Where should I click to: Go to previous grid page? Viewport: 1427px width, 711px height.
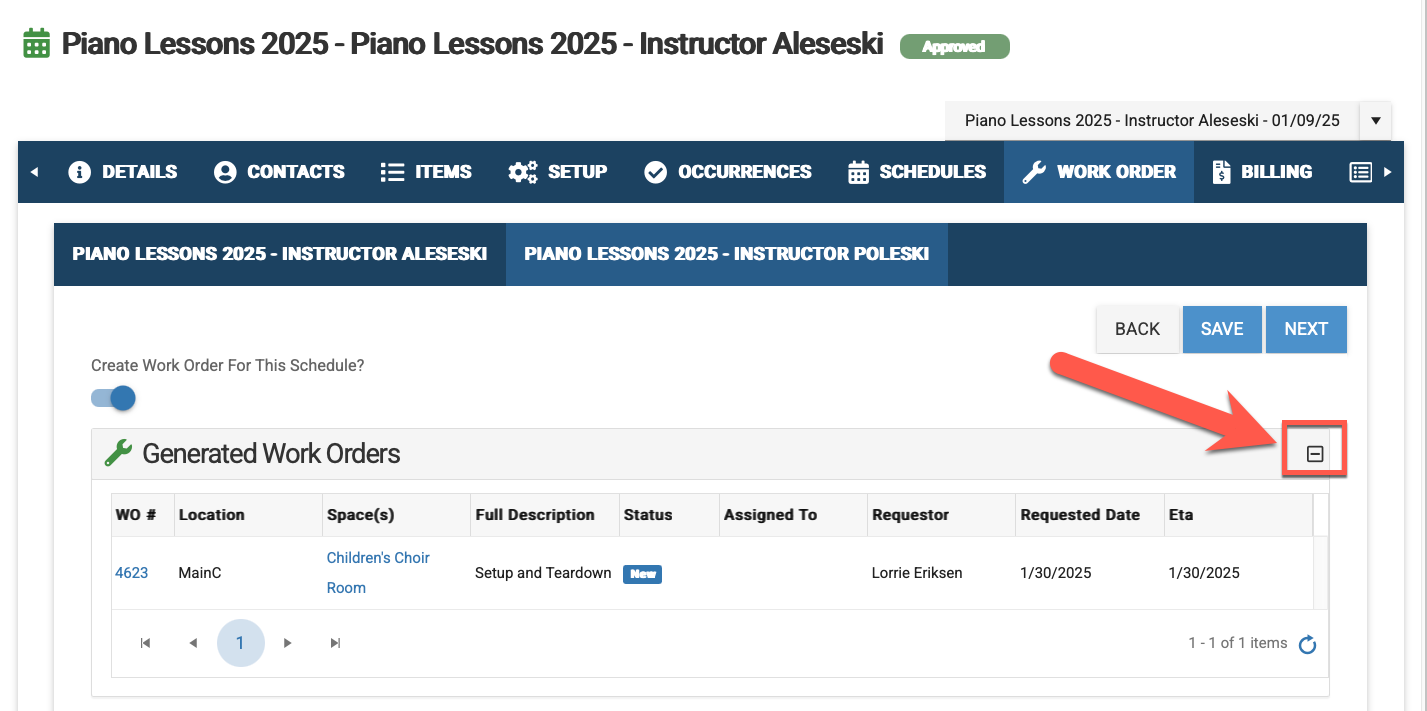[x=193, y=643]
